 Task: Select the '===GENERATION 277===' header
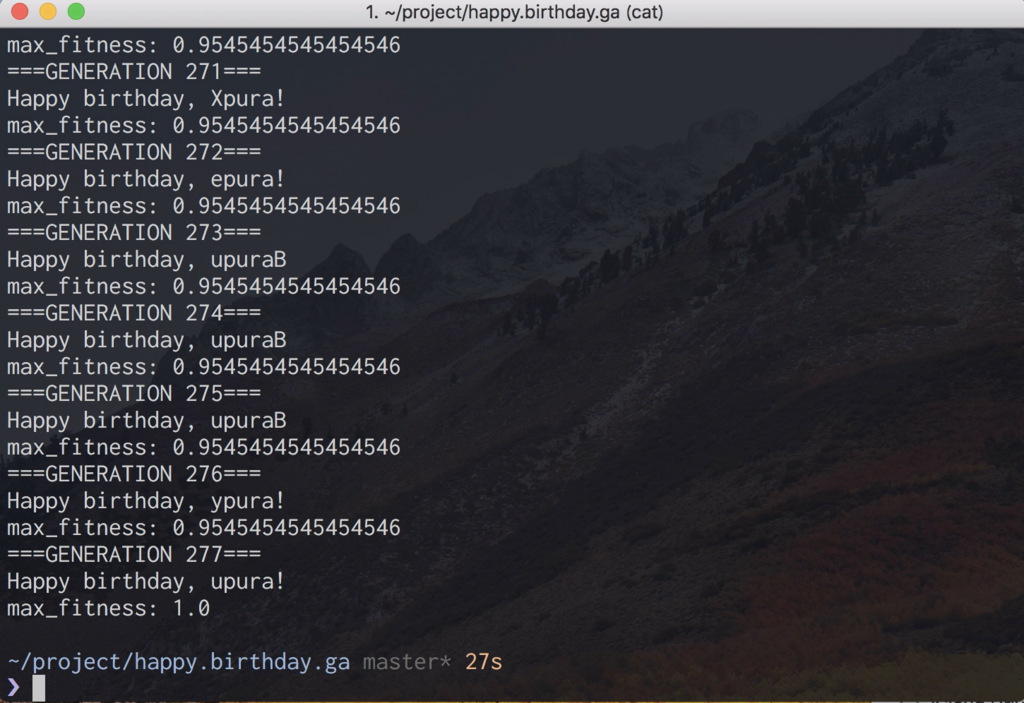click(134, 555)
